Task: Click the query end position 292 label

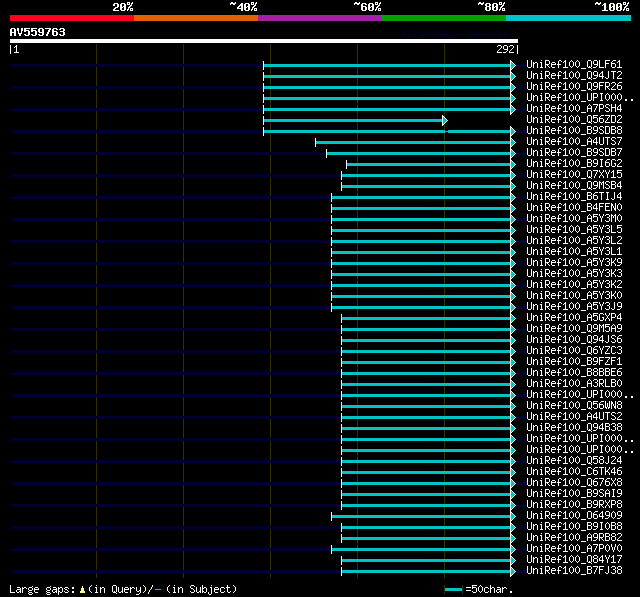Action: pos(505,49)
